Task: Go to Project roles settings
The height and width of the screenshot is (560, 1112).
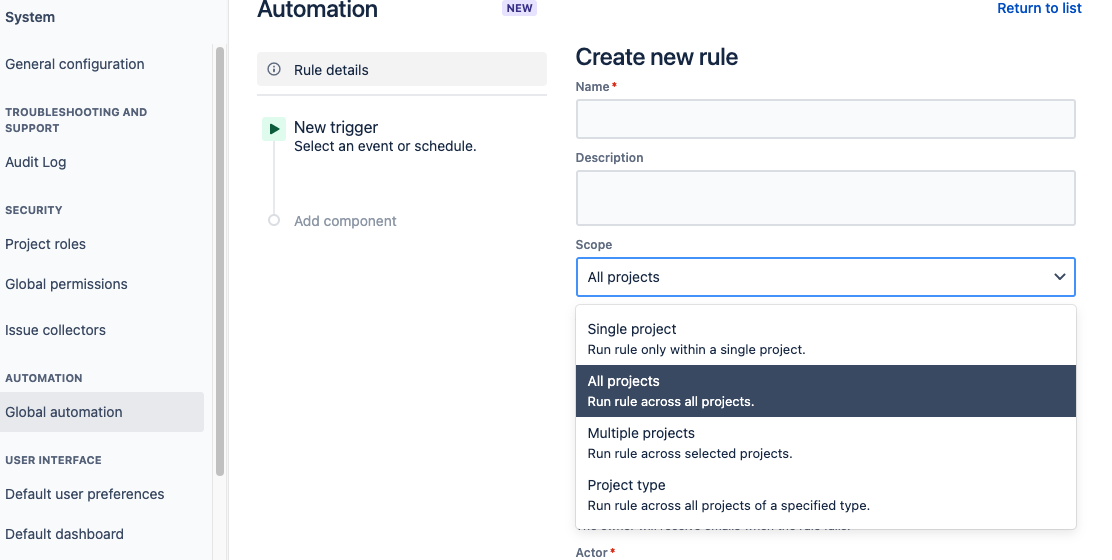Action: [46, 244]
